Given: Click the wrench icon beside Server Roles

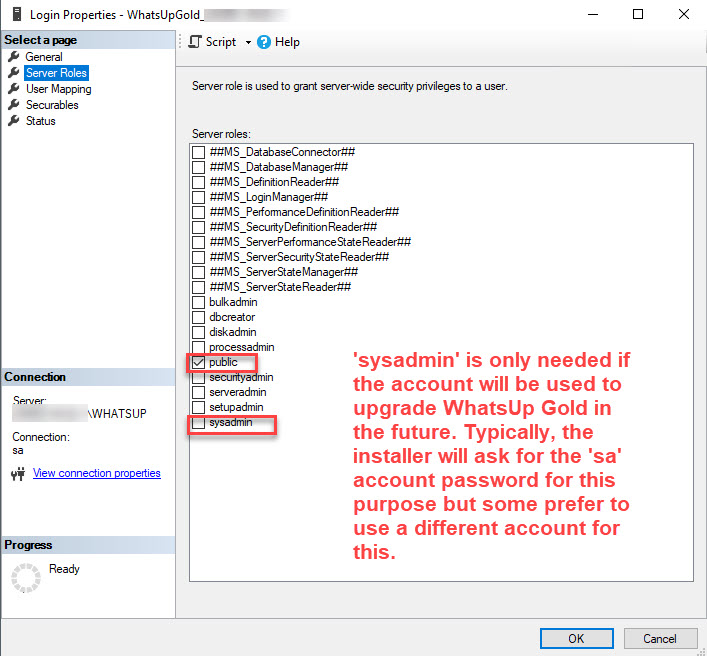Looking at the screenshot, I should (x=14, y=72).
